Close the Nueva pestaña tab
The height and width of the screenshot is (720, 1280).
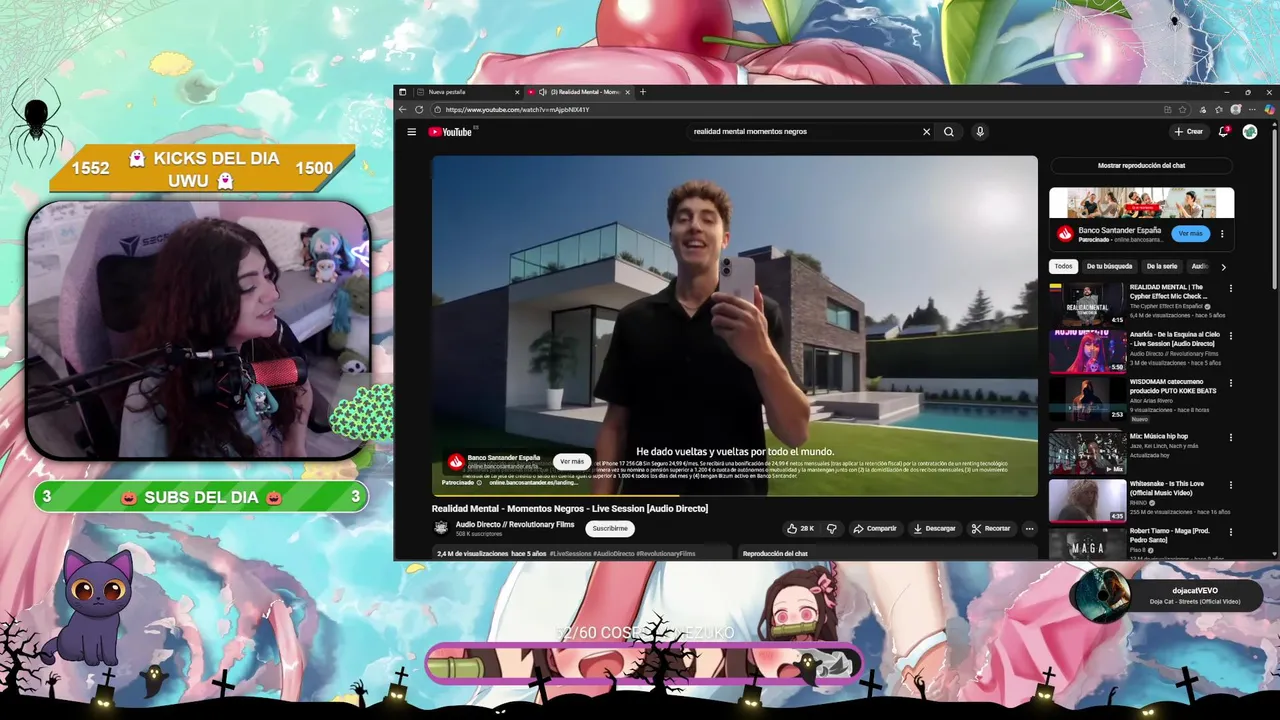click(517, 92)
